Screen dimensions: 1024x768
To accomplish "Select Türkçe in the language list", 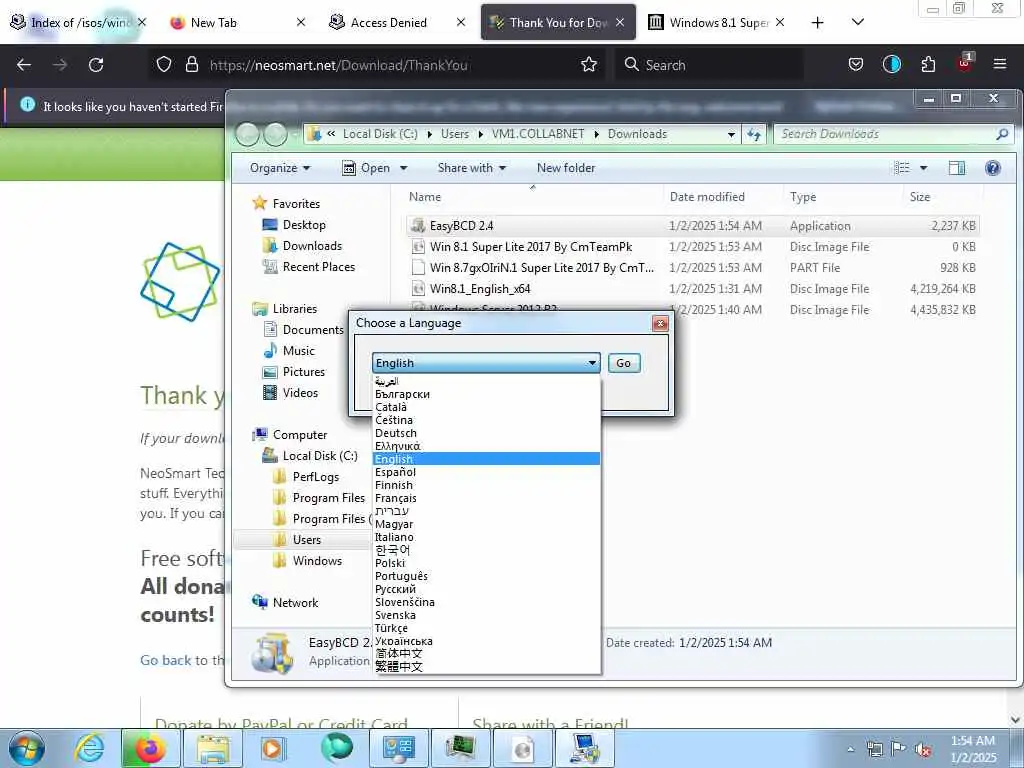I will tap(391, 628).
